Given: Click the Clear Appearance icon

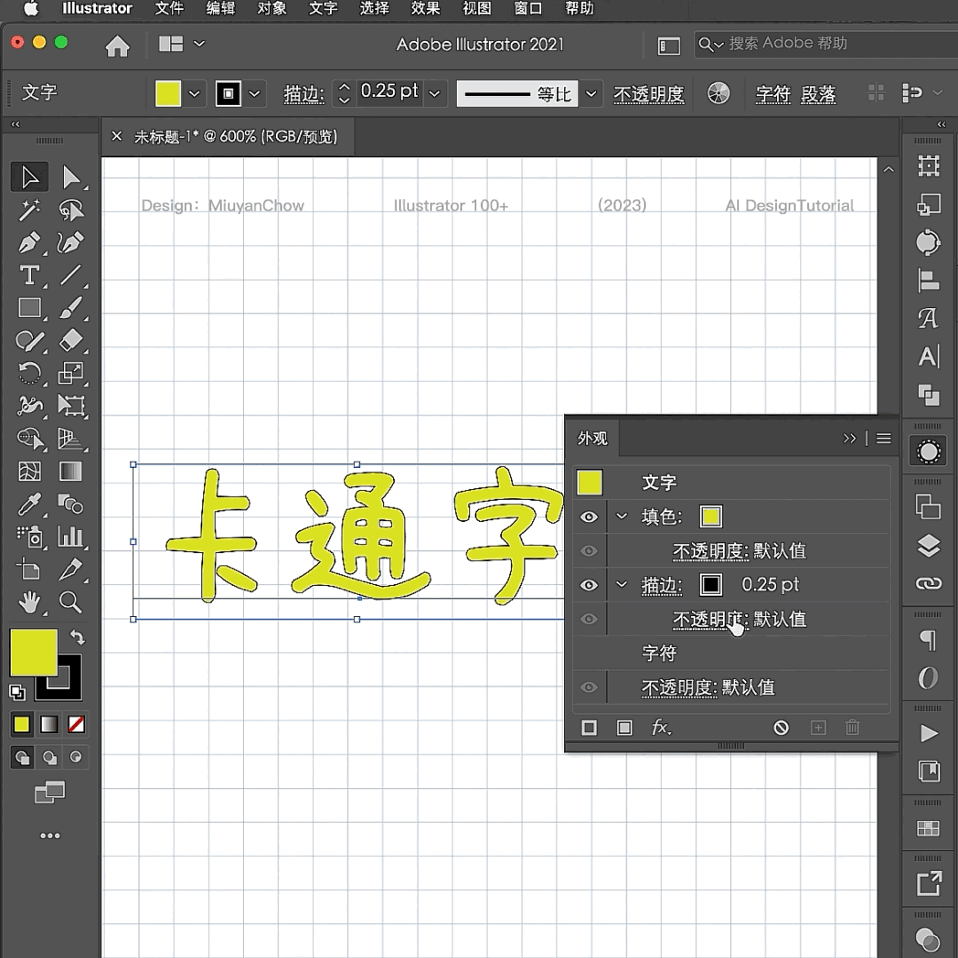Looking at the screenshot, I should click(x=781, y=727).
